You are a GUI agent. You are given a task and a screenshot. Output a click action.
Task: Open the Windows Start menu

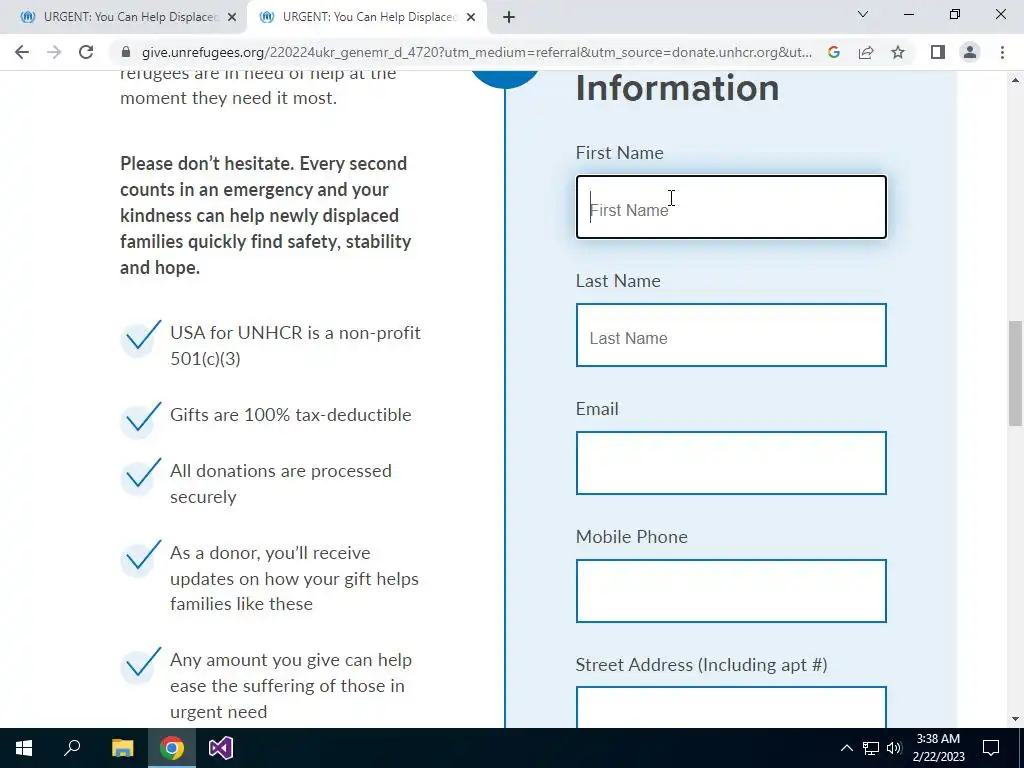(x=24, y=748)
